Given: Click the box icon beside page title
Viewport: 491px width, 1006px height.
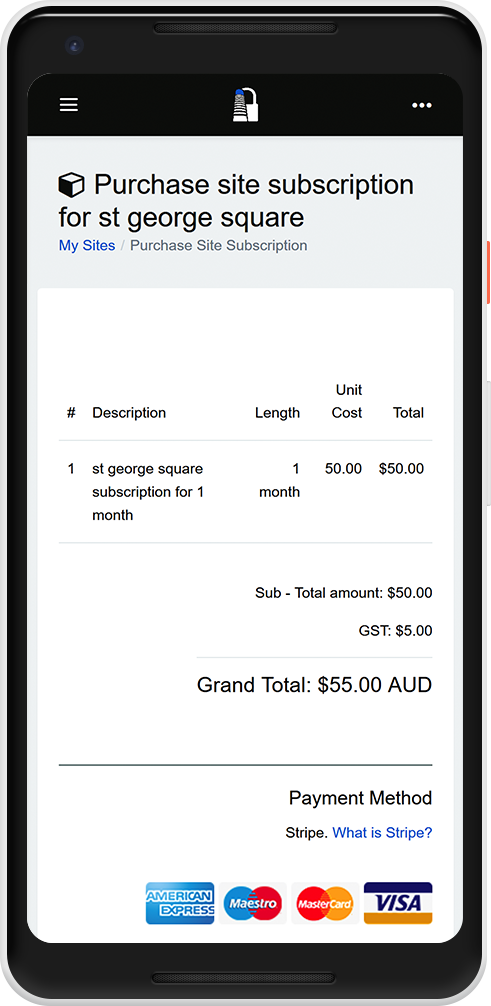Looking at the screenshot, I should (71, 185).
